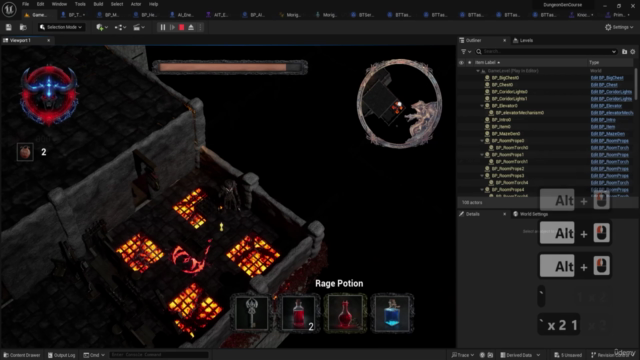The width and height of the screenshot is (640, 360).
Task: Open the Settings dropdown in the toolbar
Action: click(x=619, y=27)
